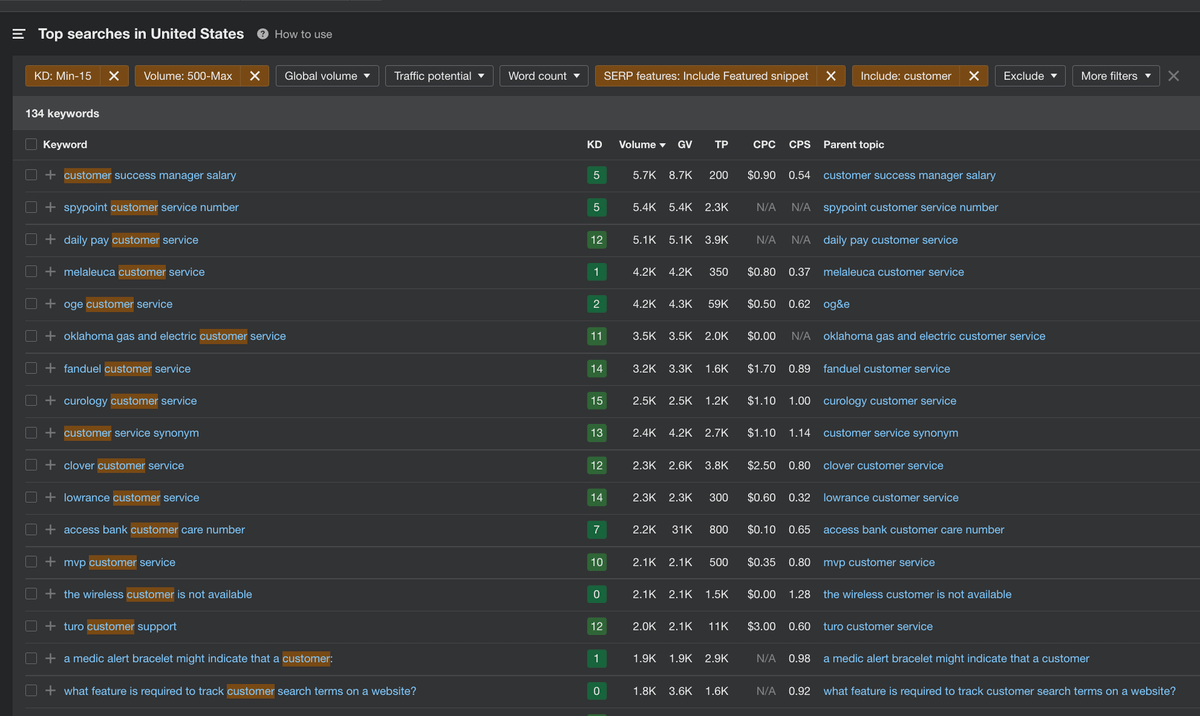This screenshot has width=1200, height=716.
Task: Clear all filters with the far-right X
Action: (1174, 76)
